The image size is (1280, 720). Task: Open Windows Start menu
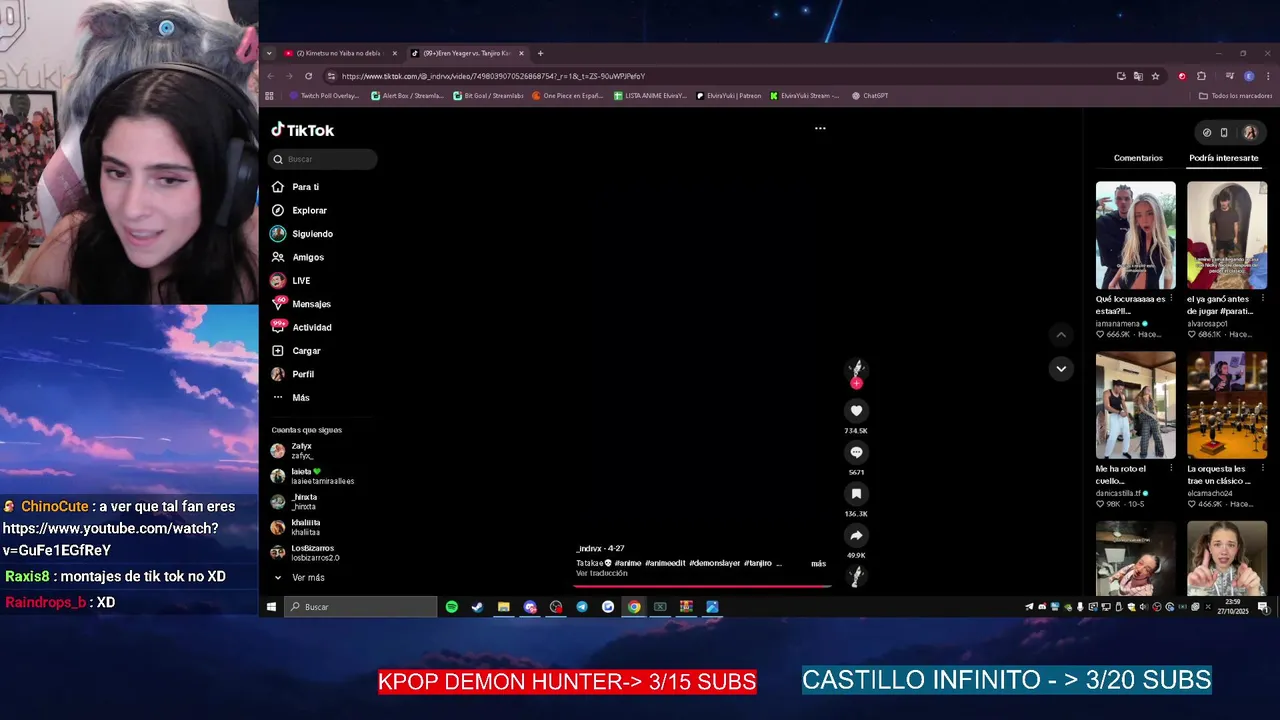(x=271, y=607)
